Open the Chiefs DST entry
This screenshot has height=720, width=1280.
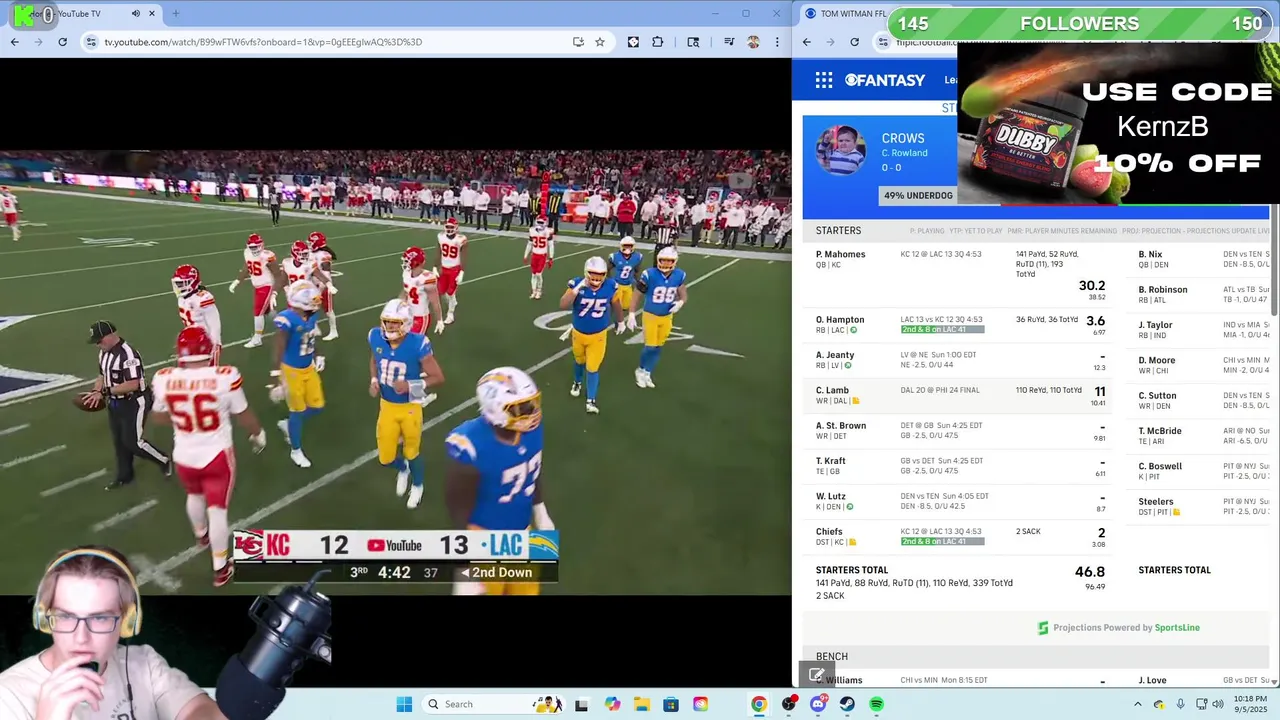coord(829,532)
